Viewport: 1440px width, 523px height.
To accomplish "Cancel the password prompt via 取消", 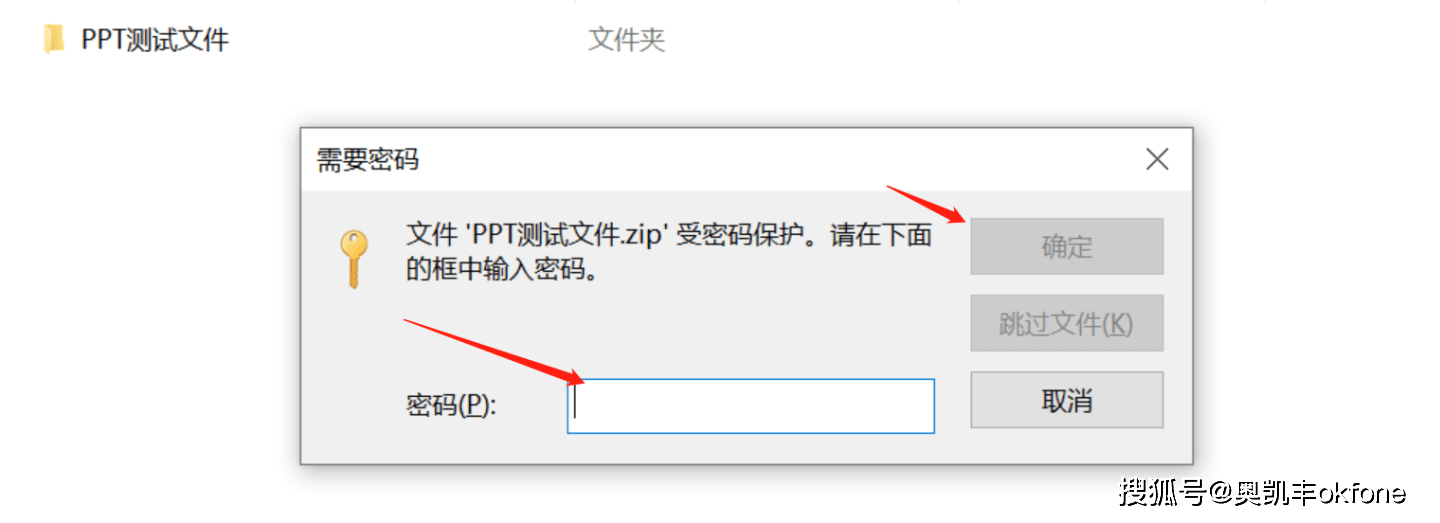I will tap(1067, 400).
